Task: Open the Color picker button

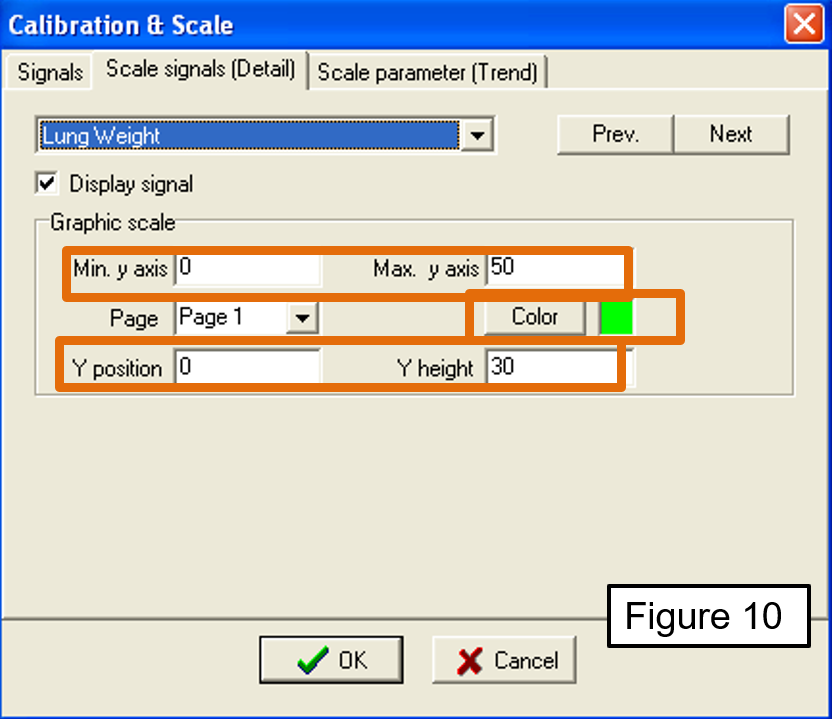Action: coord(534,317)
